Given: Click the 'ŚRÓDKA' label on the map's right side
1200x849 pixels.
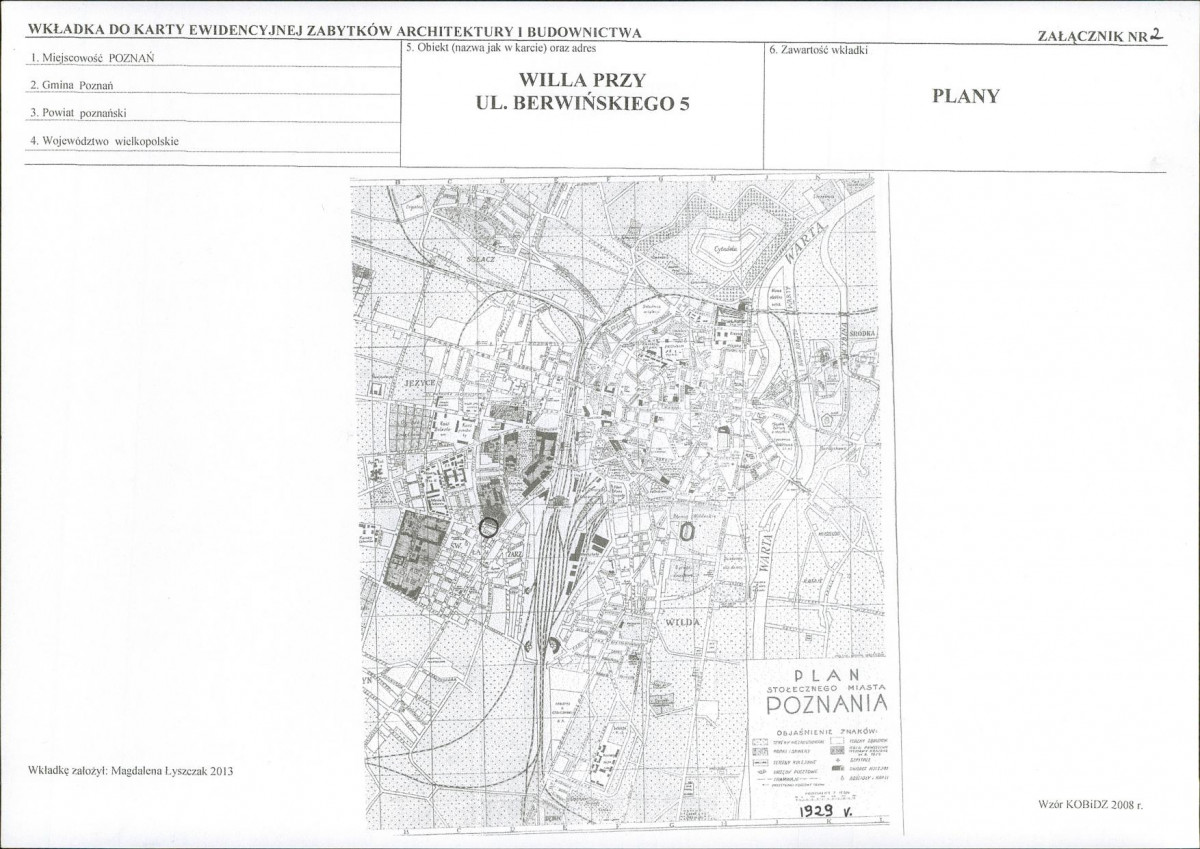Looking at the screenshot, I should tap(862, 333).
